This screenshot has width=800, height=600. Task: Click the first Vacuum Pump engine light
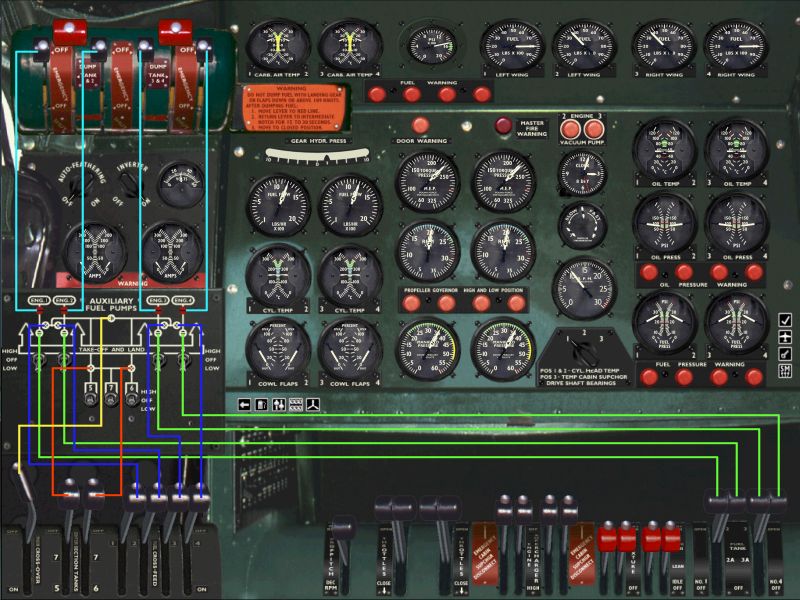pos(574,130)
